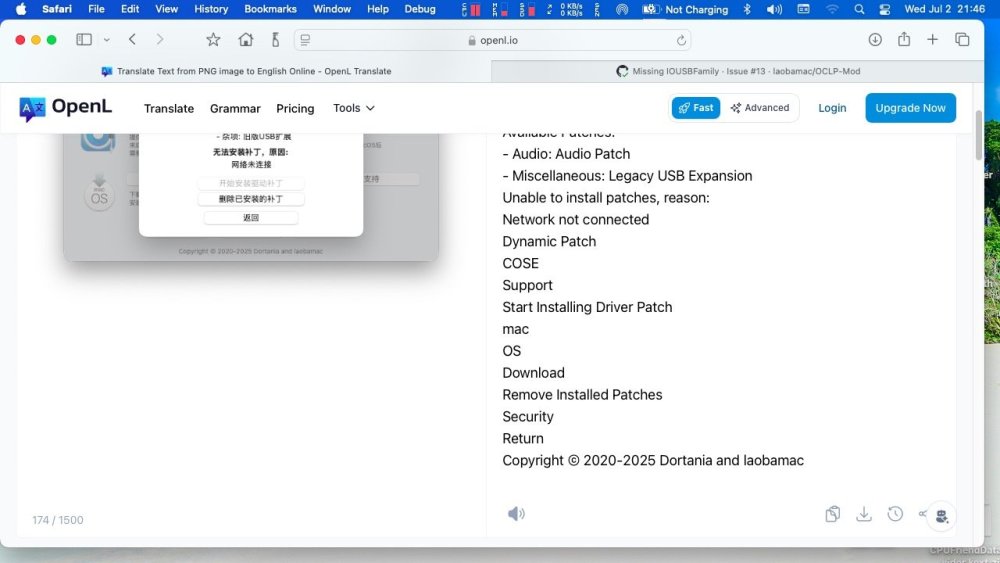Click the uploaded screenshot preview
Screen dimensions: 1000x563
pyautogui.click(x=251, y=196)
